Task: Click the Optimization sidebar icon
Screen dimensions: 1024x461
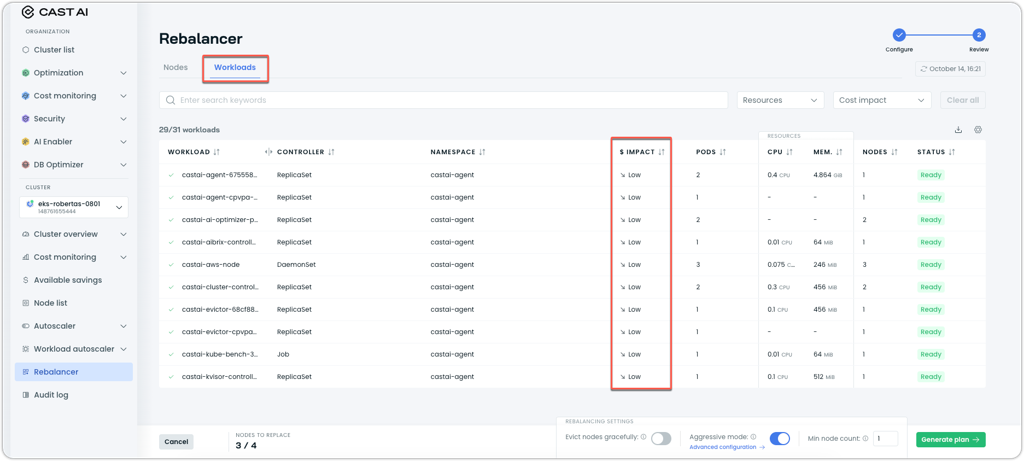Action: pos(25,72)
